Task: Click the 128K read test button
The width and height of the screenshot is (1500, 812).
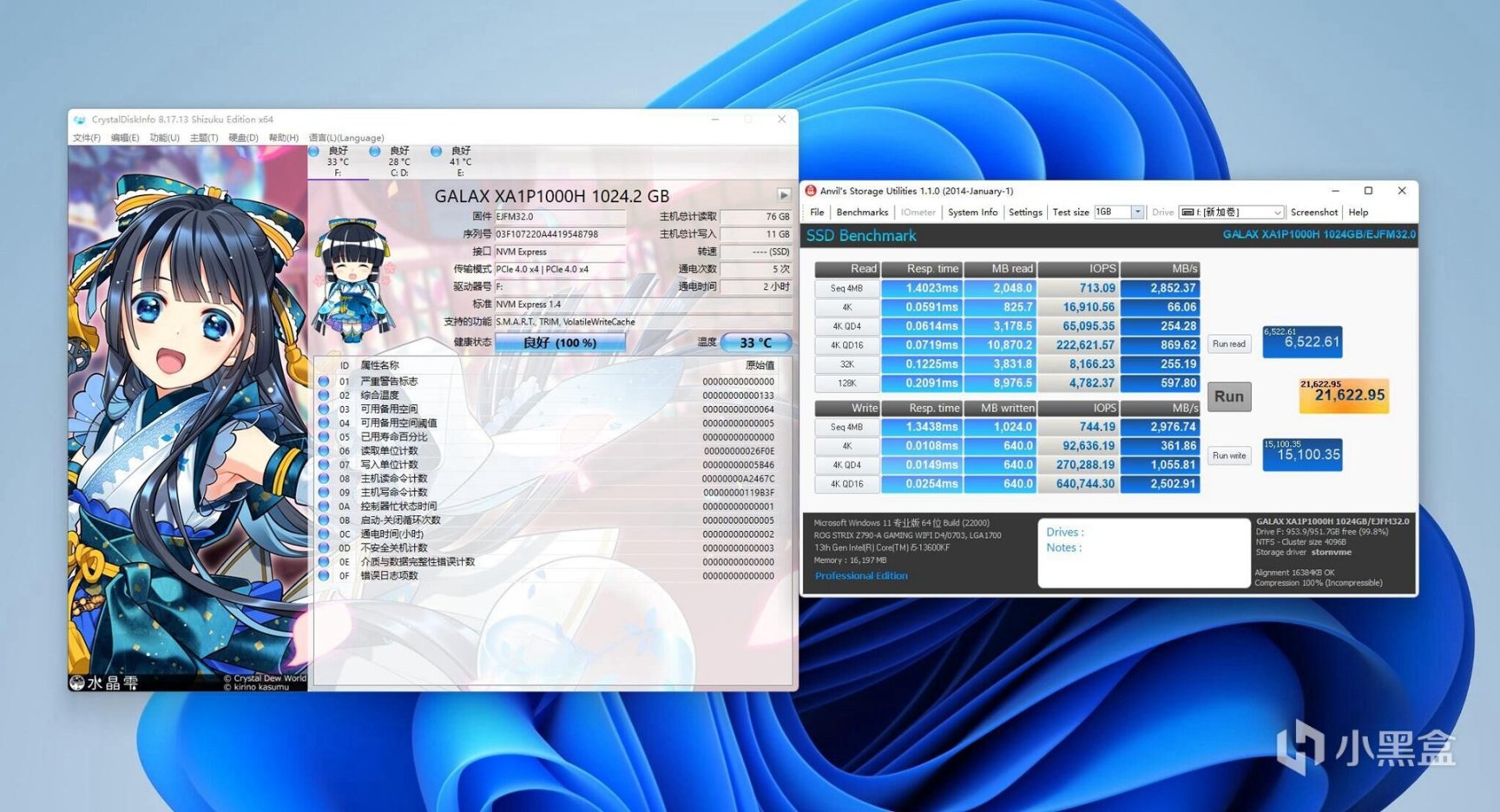Action: [x=847, y=383]
